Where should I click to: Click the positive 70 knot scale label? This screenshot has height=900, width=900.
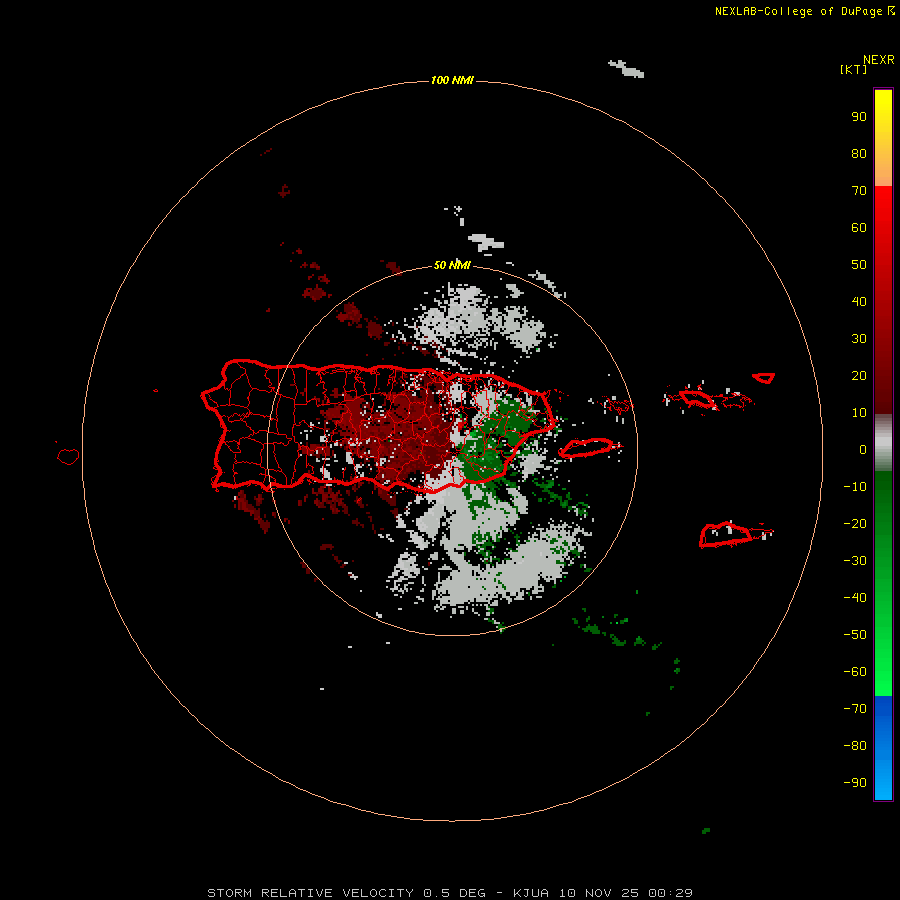859,191
